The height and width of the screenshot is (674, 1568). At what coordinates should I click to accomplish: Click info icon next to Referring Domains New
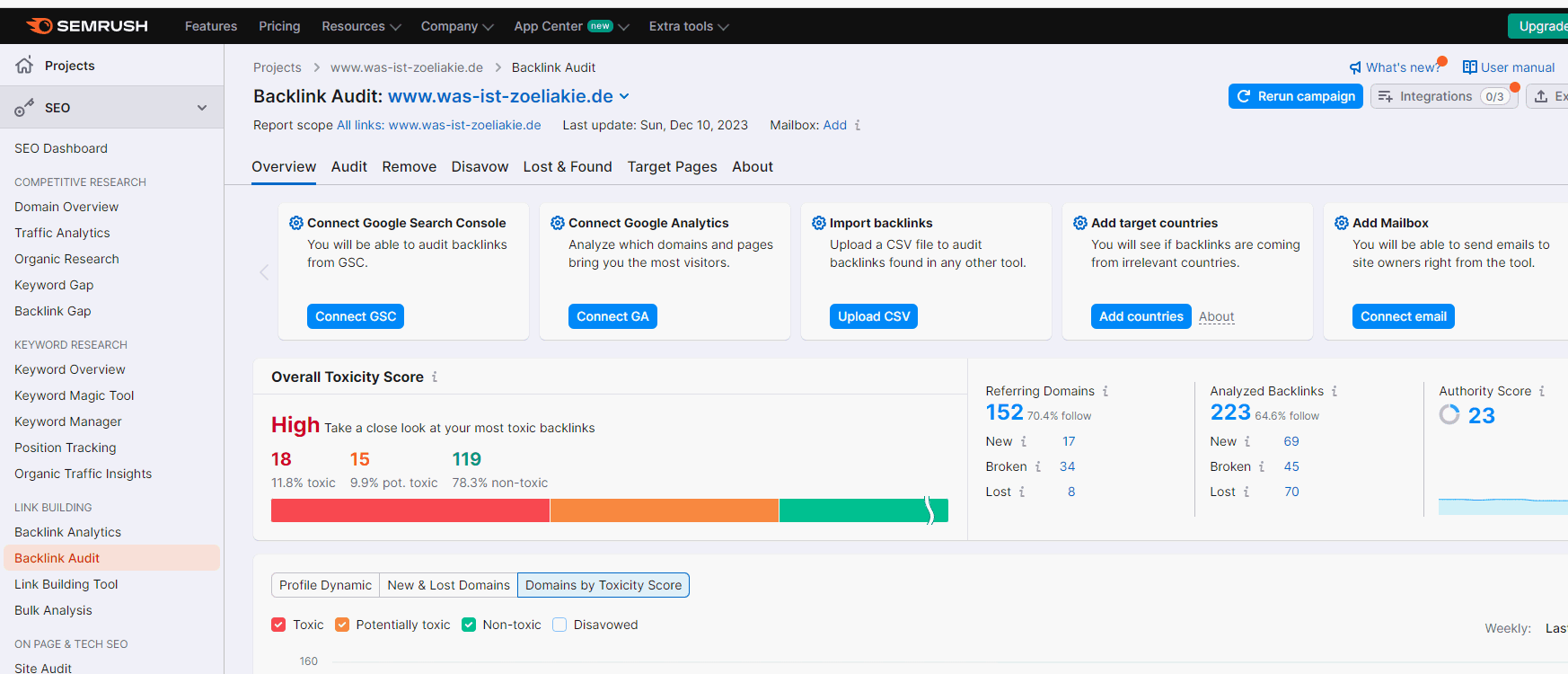[1024, 441]
